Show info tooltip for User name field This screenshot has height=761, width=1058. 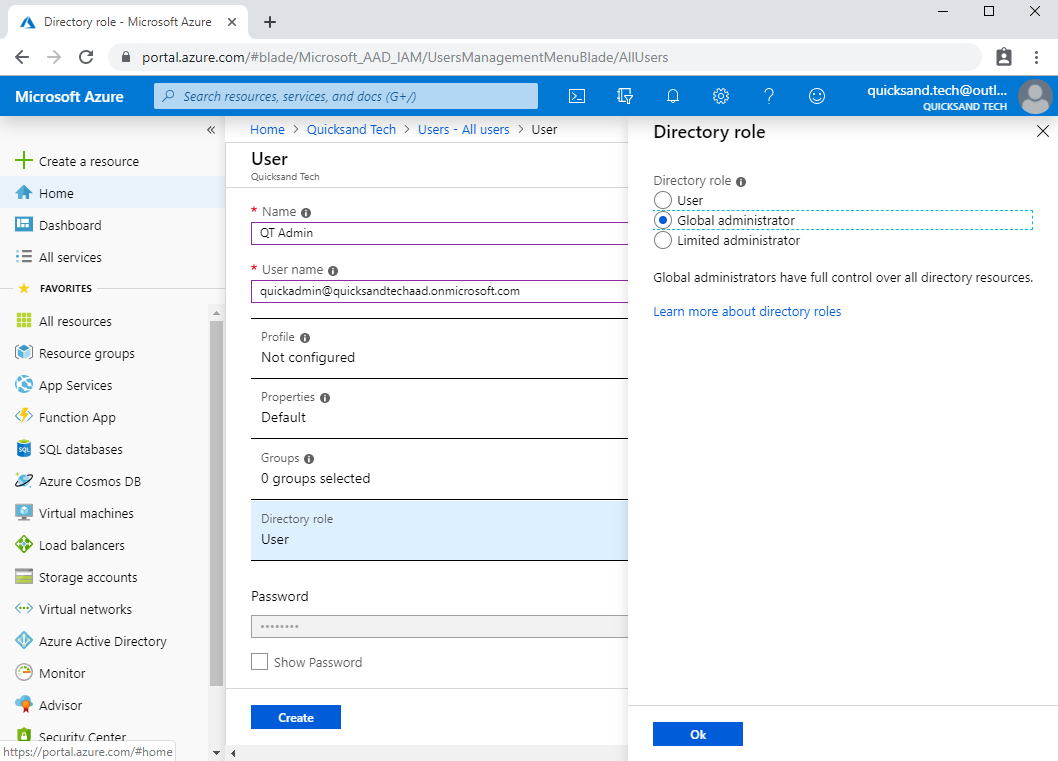[x=333, y=271]
